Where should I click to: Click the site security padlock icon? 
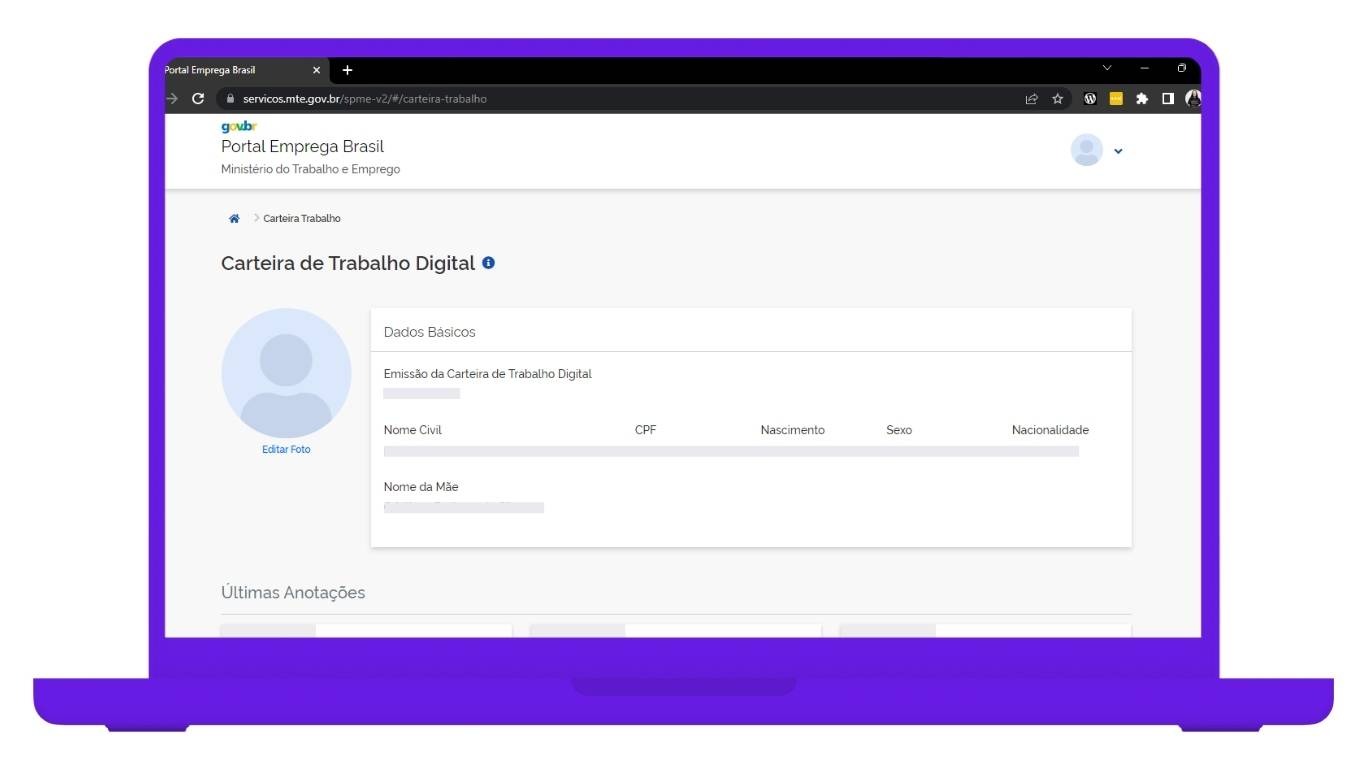click(x=230, y=99)
